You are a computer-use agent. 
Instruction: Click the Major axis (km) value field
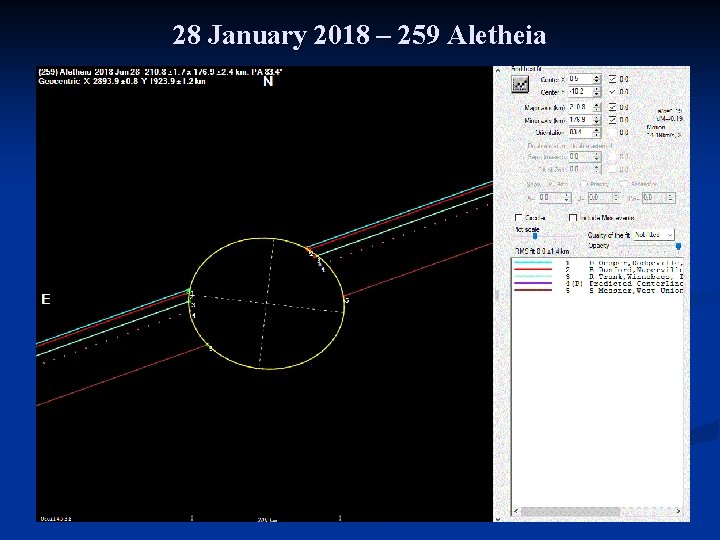580,107
